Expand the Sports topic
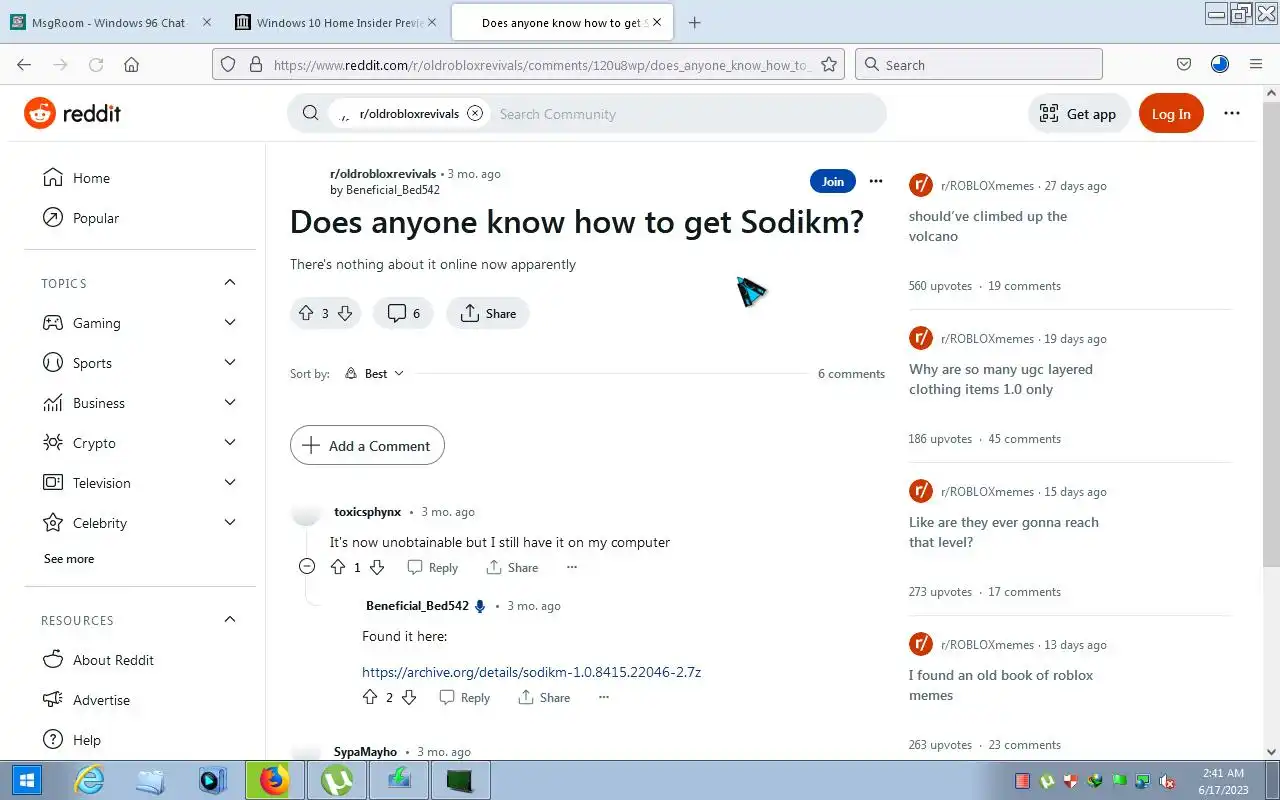The width and height of the screenshot is (1280, 800). pos(230,362)
